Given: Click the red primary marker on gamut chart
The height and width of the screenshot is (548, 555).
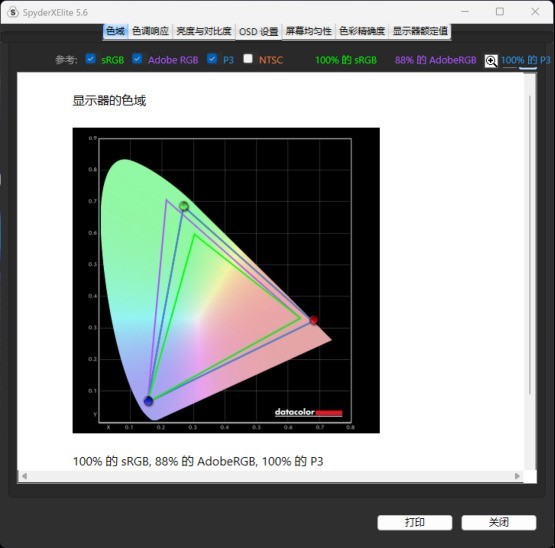Looking at the screenshot, I should [314, 320].
